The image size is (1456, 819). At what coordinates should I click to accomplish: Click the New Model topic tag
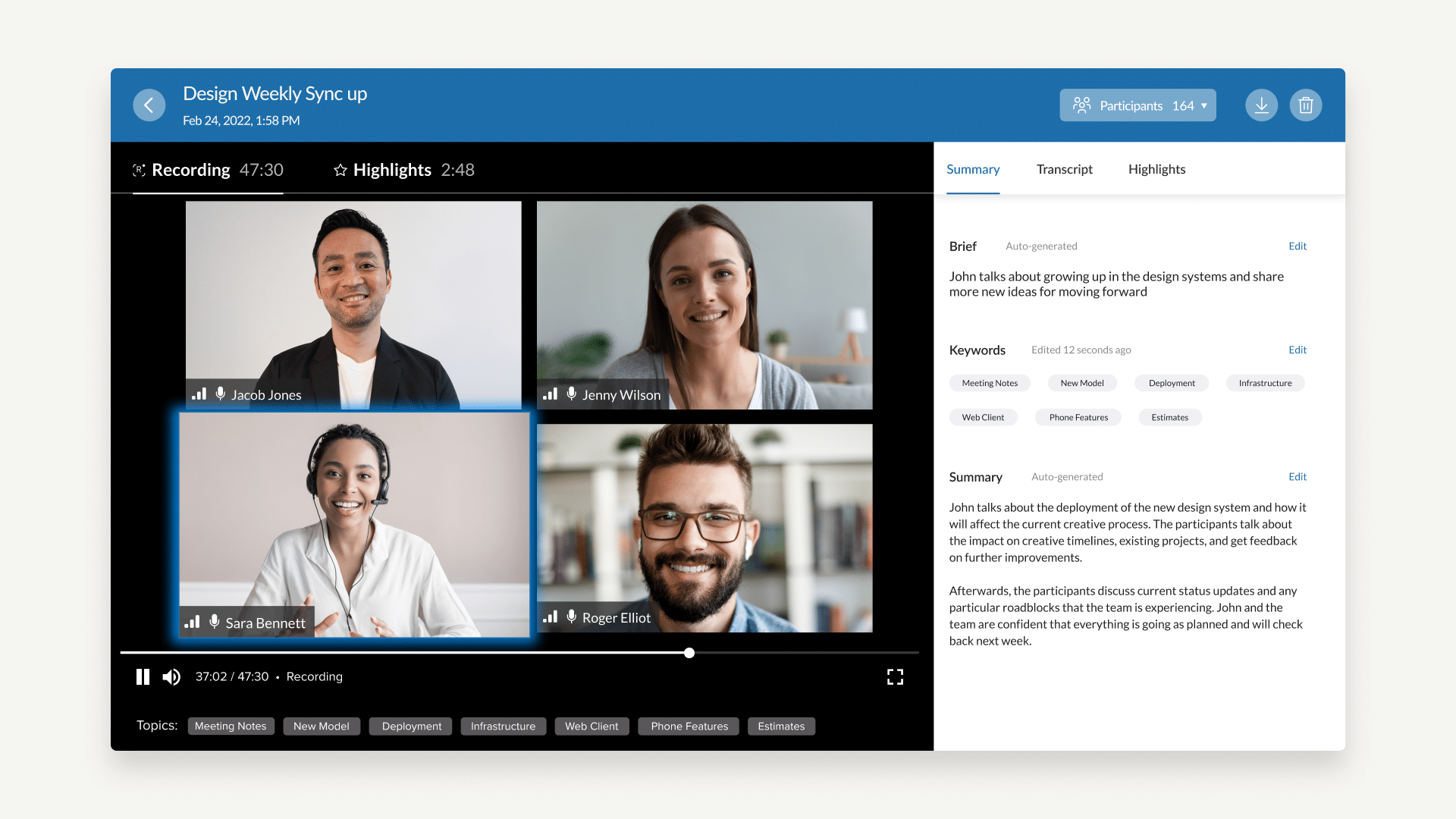point(321,726)
